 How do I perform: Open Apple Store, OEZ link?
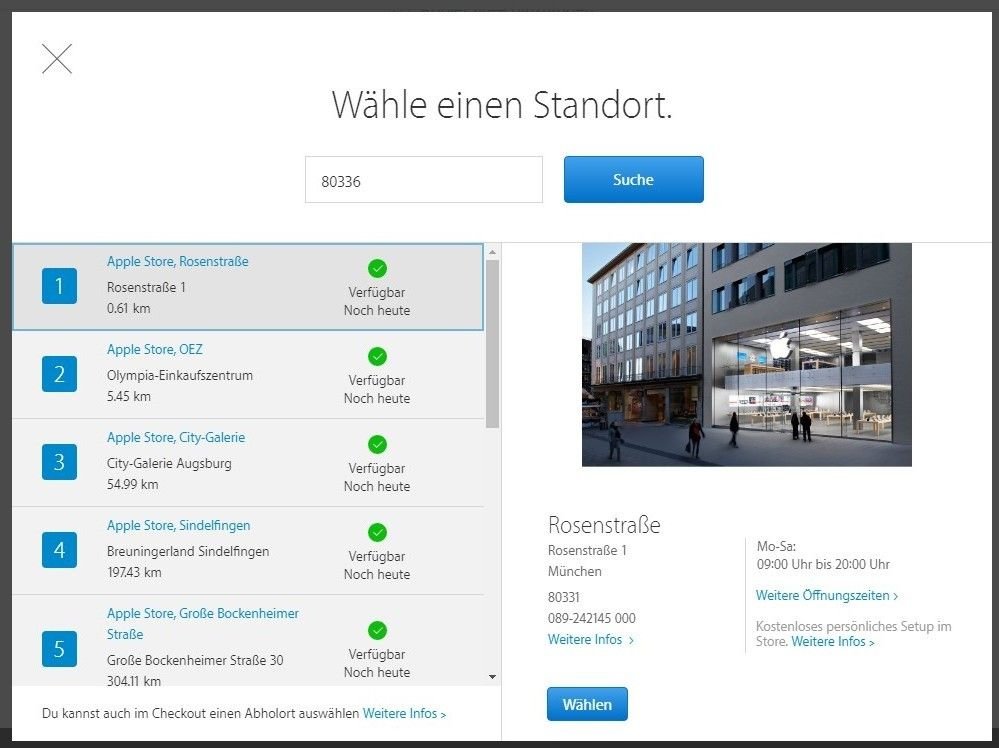[x=155, y=349]
